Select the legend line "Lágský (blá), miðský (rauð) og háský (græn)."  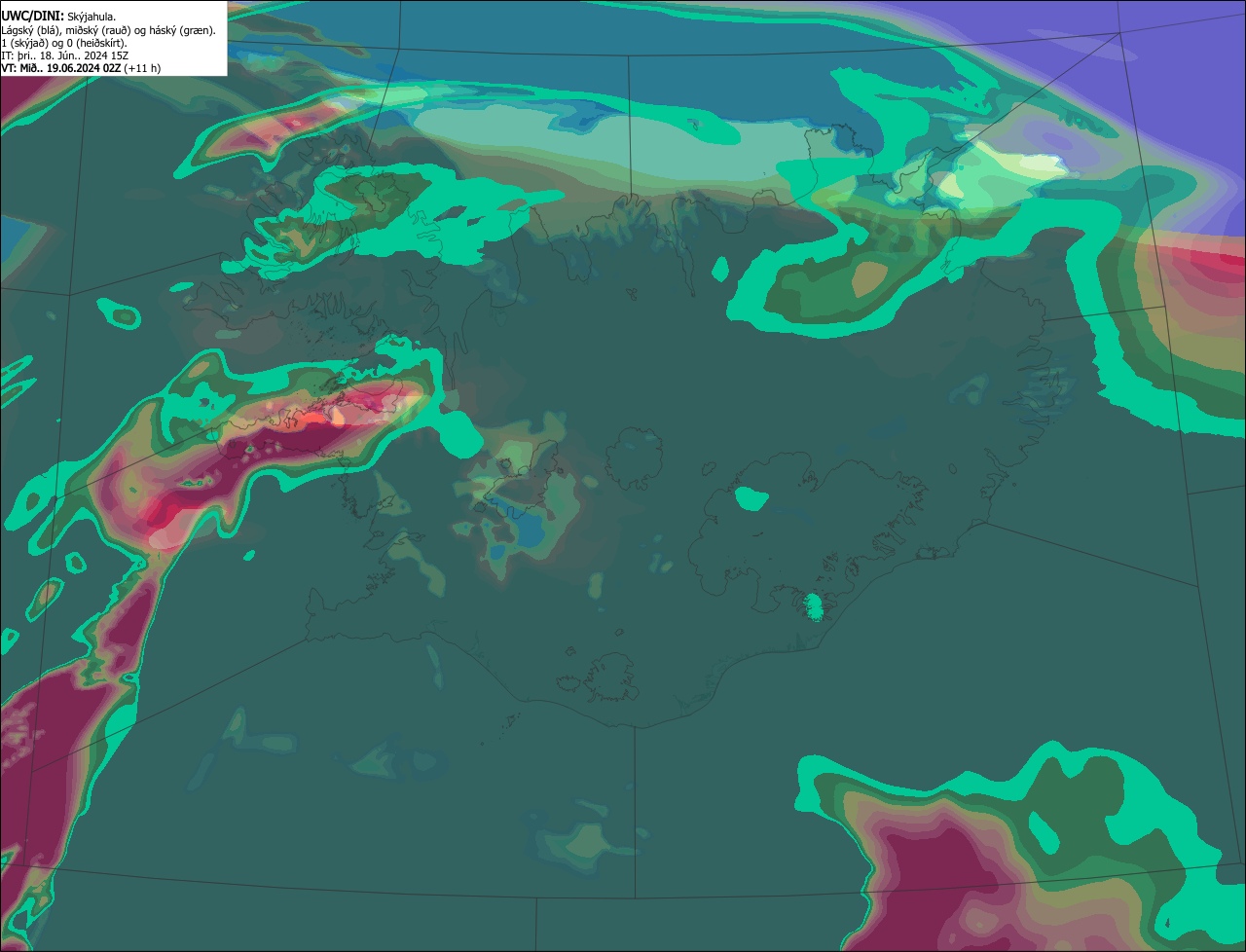click(109, 30)
